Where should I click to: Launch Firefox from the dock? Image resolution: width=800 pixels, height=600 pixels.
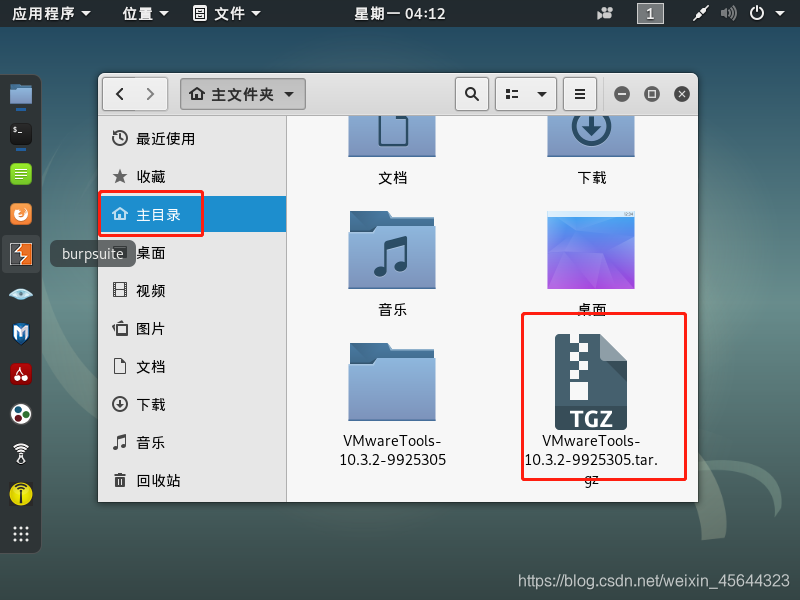(21, 214)
